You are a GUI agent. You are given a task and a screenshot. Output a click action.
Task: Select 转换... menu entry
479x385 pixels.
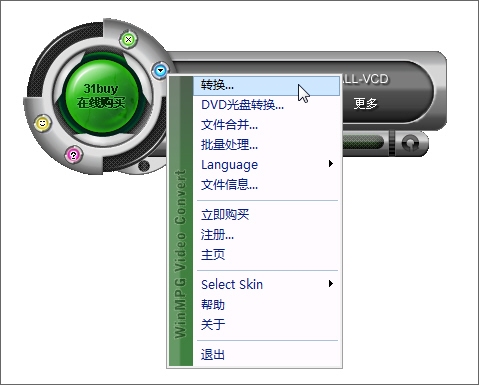[267, 86]
